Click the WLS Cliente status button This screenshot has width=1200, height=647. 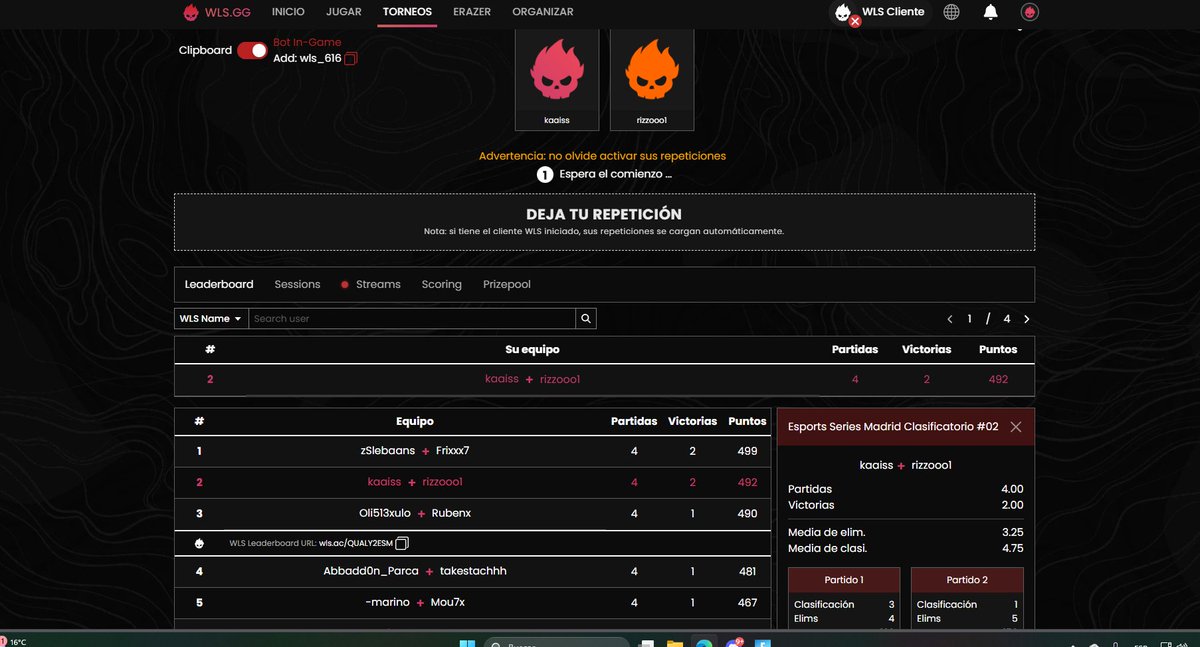pos(882,12)
